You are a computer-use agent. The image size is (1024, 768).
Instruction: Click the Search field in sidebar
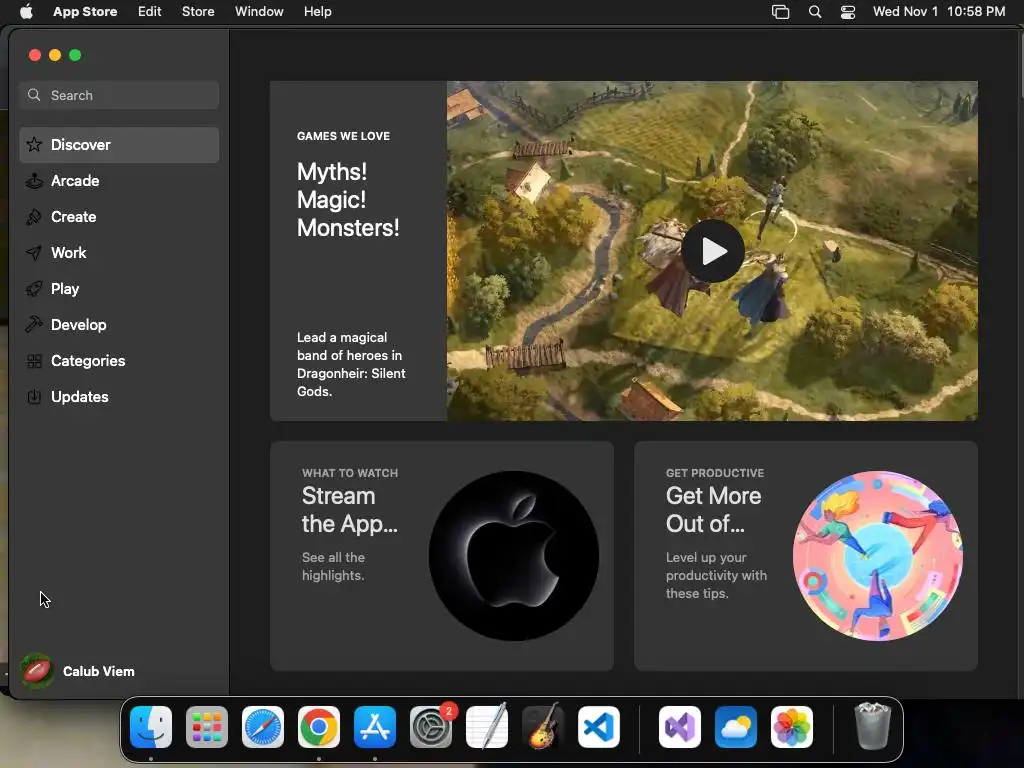(x=119, y=95)
